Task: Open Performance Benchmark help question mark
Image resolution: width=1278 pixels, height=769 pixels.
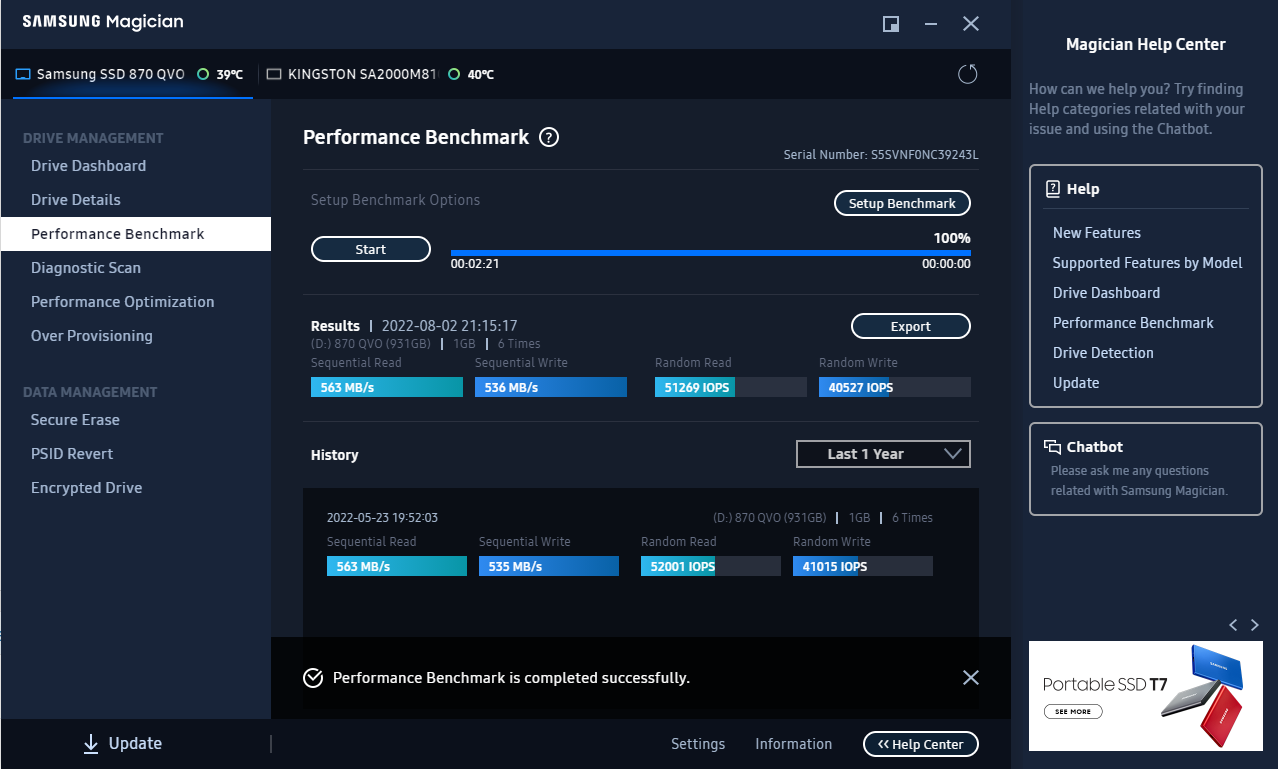Action: click(549, 138)
